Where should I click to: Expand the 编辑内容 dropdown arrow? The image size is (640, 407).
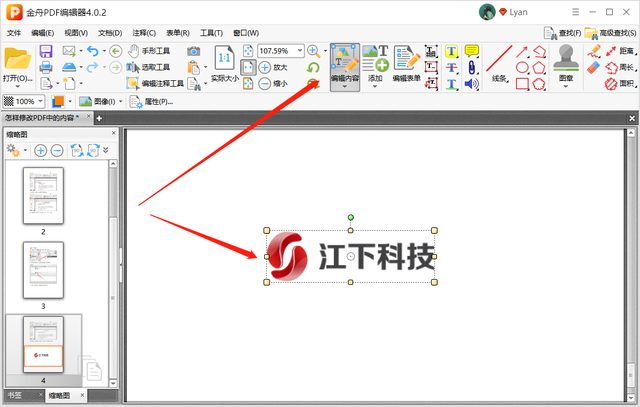pyautogui.click(x=345, y=86)
